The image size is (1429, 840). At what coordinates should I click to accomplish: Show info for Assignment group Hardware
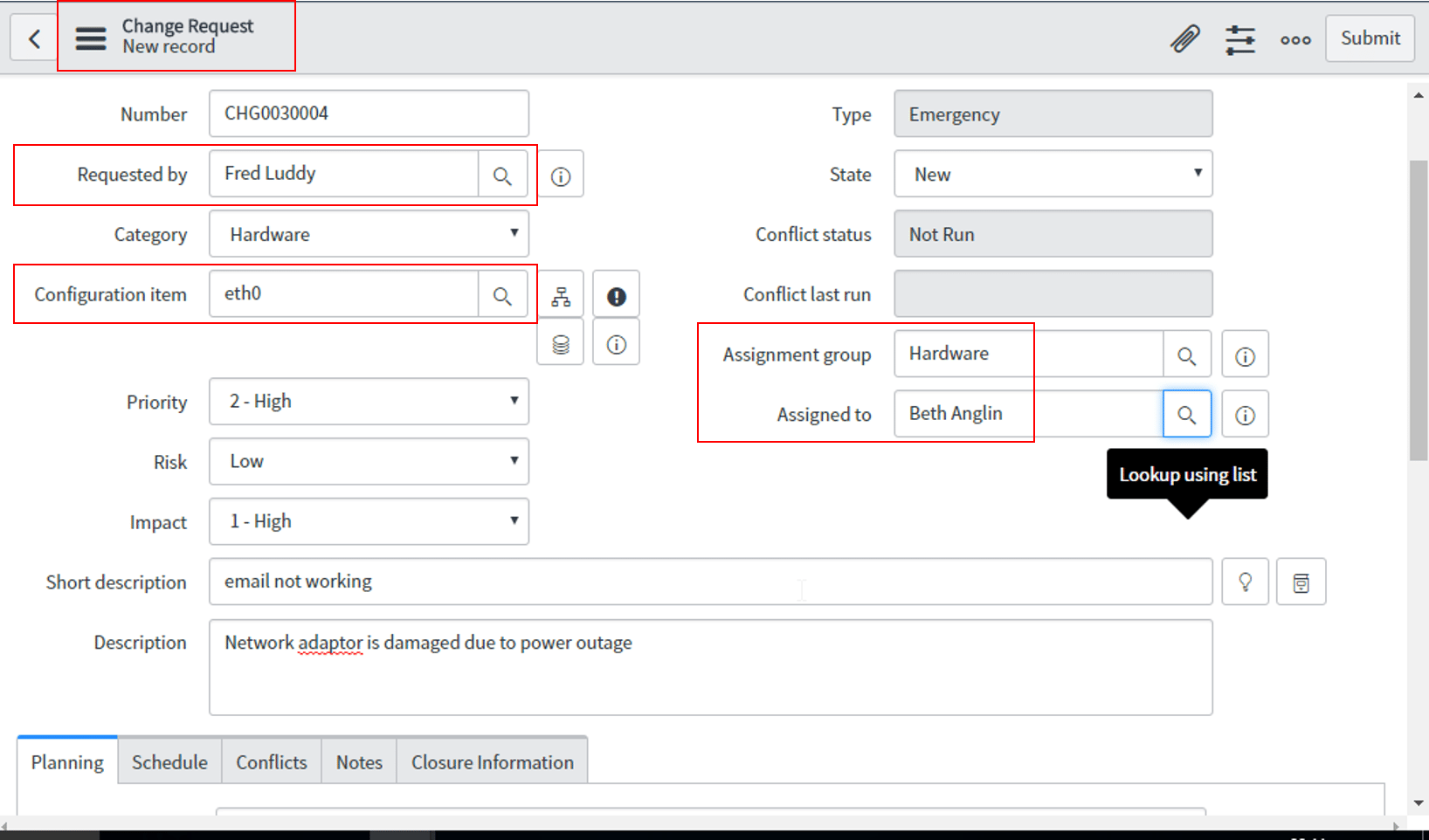click(x=1245, y=355)
